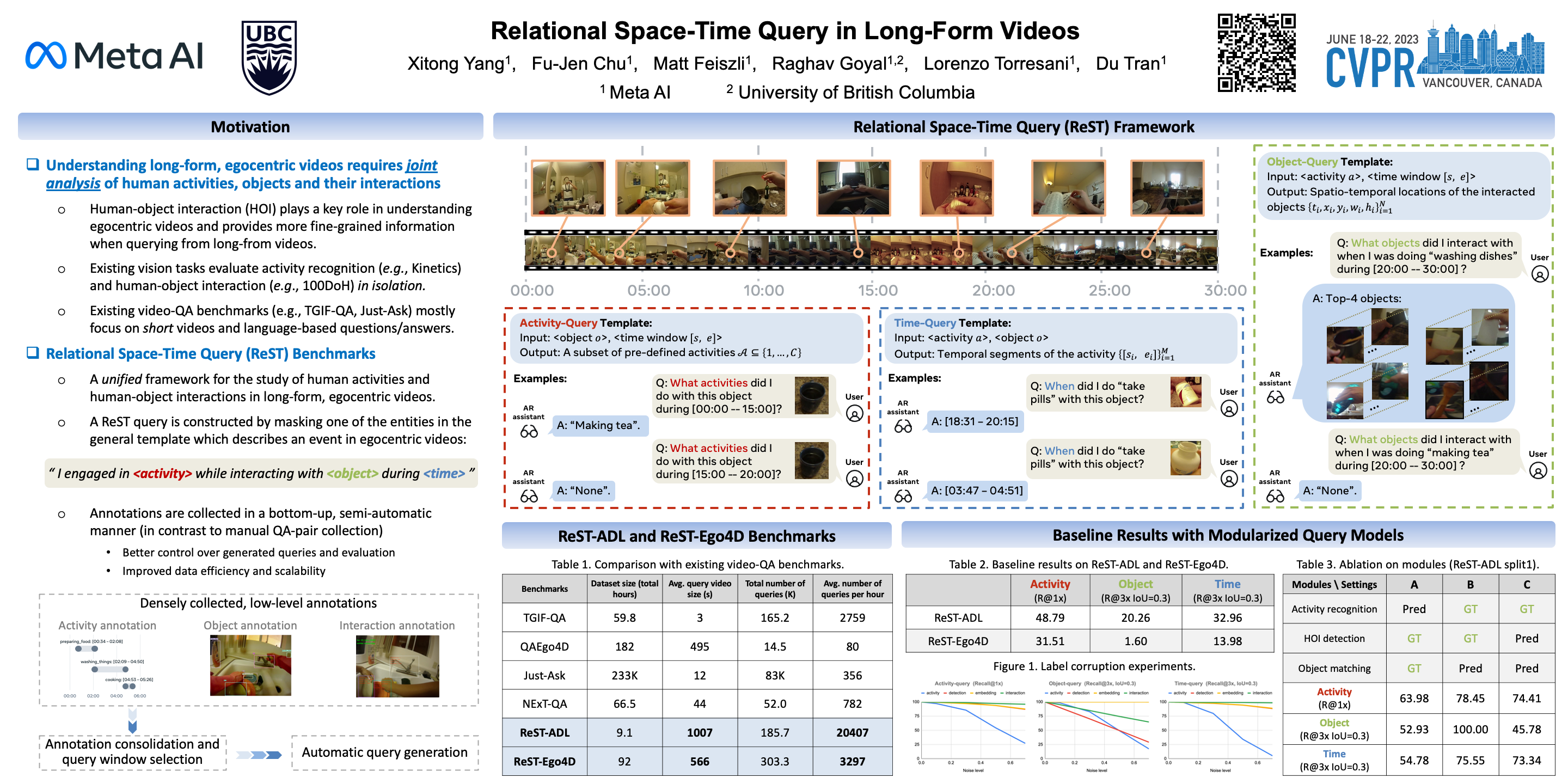Click the downward arrow below Activity annotation box
This screenshot has height=784, width=1568.
(132, 721)
